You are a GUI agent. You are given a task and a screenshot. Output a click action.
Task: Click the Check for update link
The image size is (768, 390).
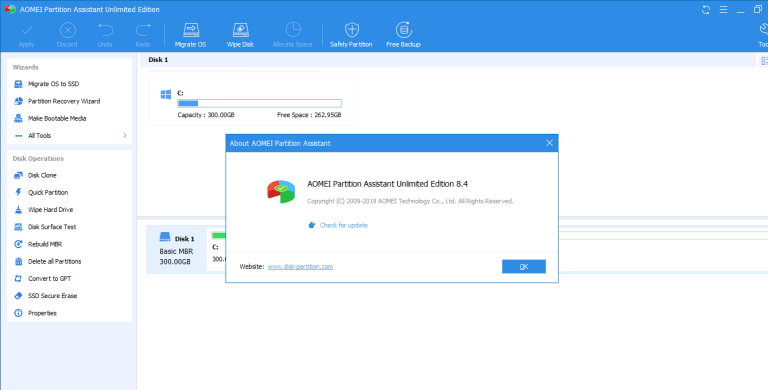point(343,225)
